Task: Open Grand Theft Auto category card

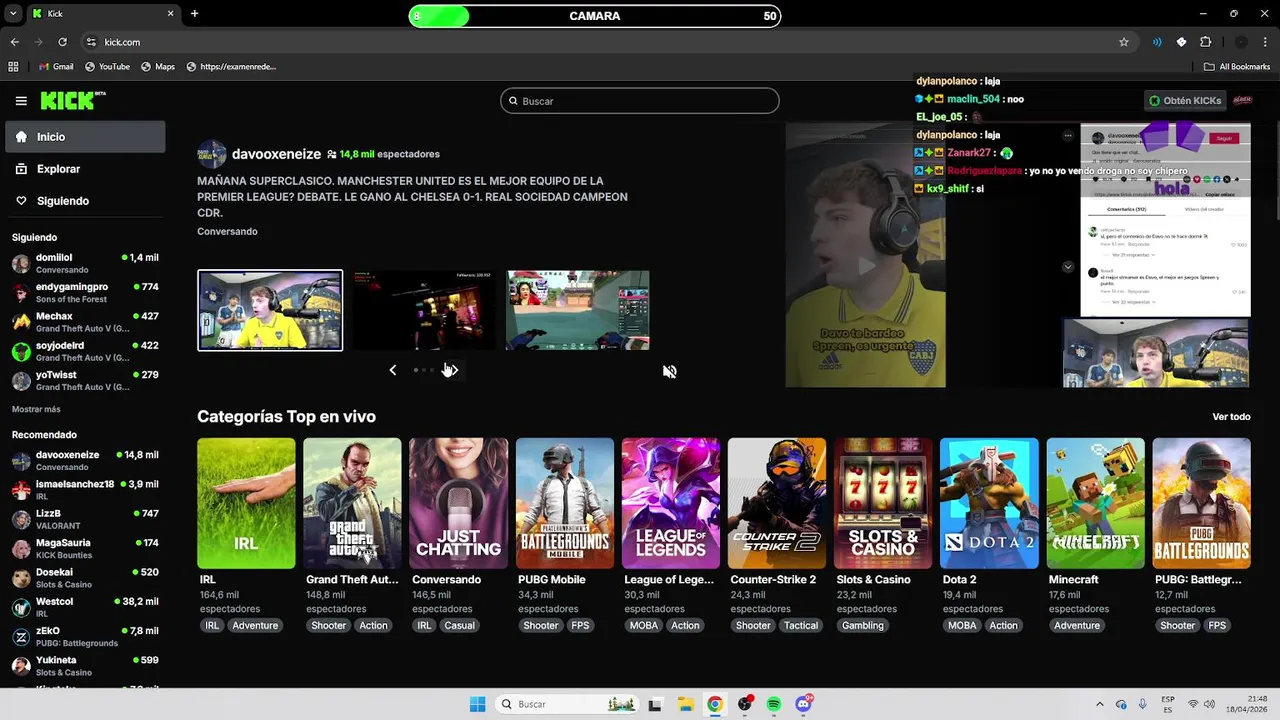Action: click(352, 503)
